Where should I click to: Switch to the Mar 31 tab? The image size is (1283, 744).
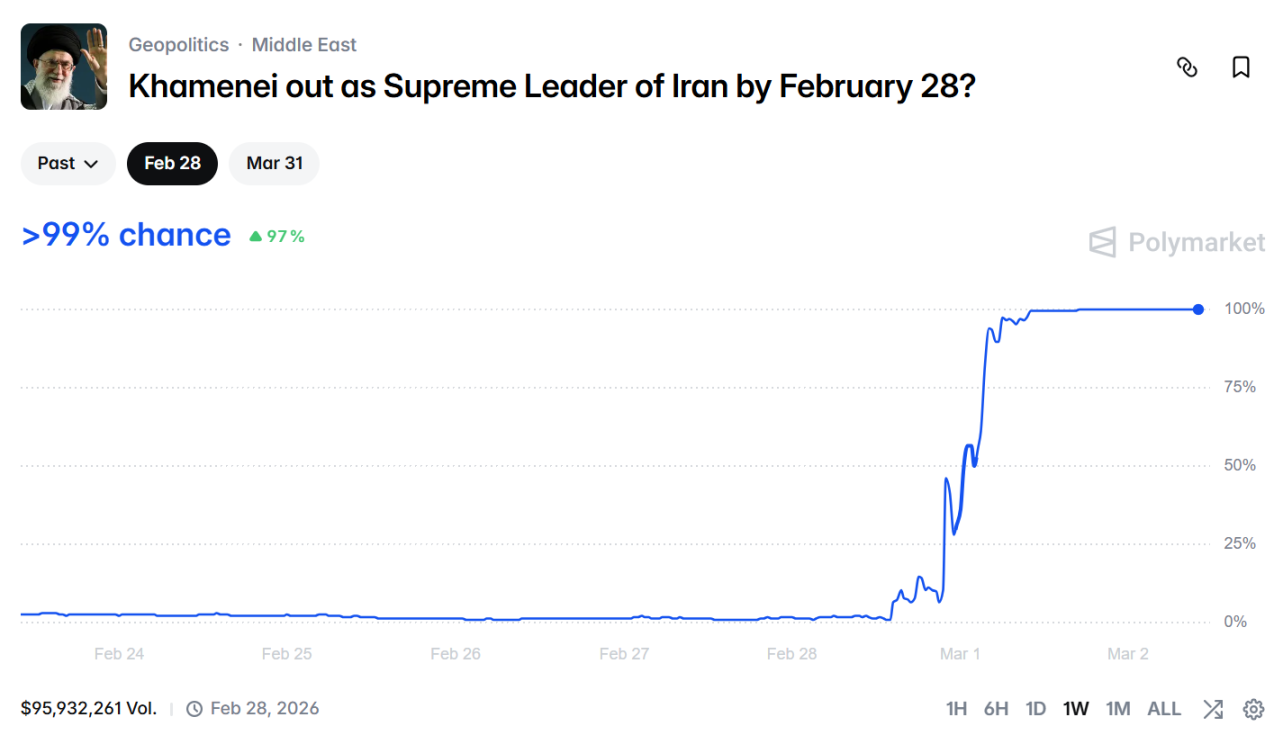[274, 163]
